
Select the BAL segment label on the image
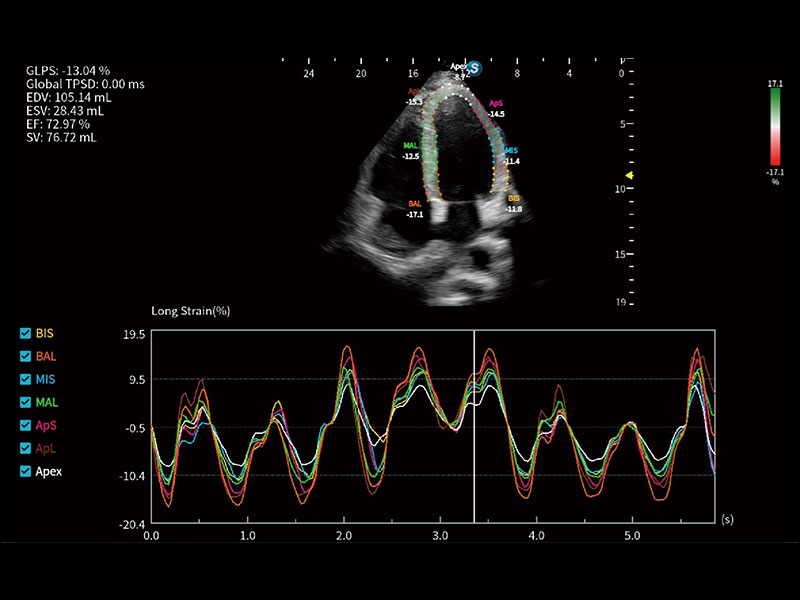[x=411, y=203]
